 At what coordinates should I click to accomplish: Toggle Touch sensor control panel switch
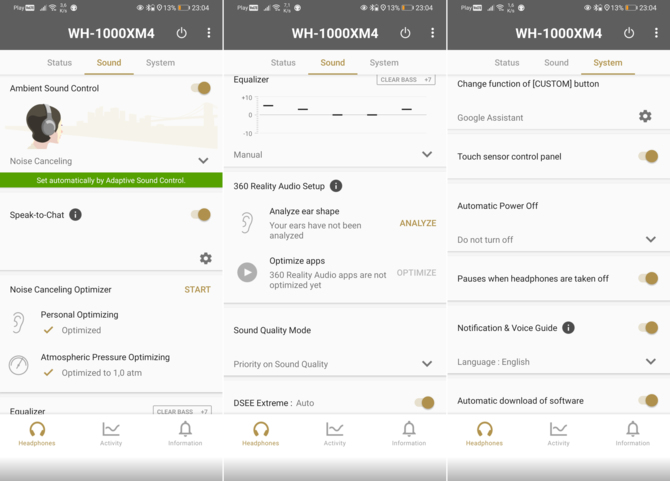(648, 156)
